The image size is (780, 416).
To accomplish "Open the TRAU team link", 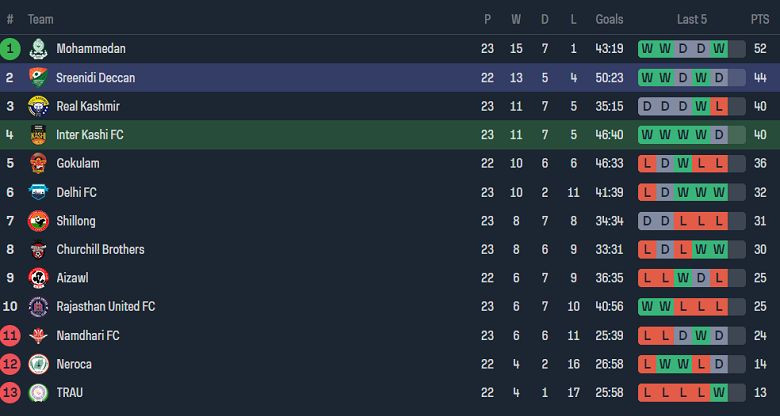I will [70, 393].
